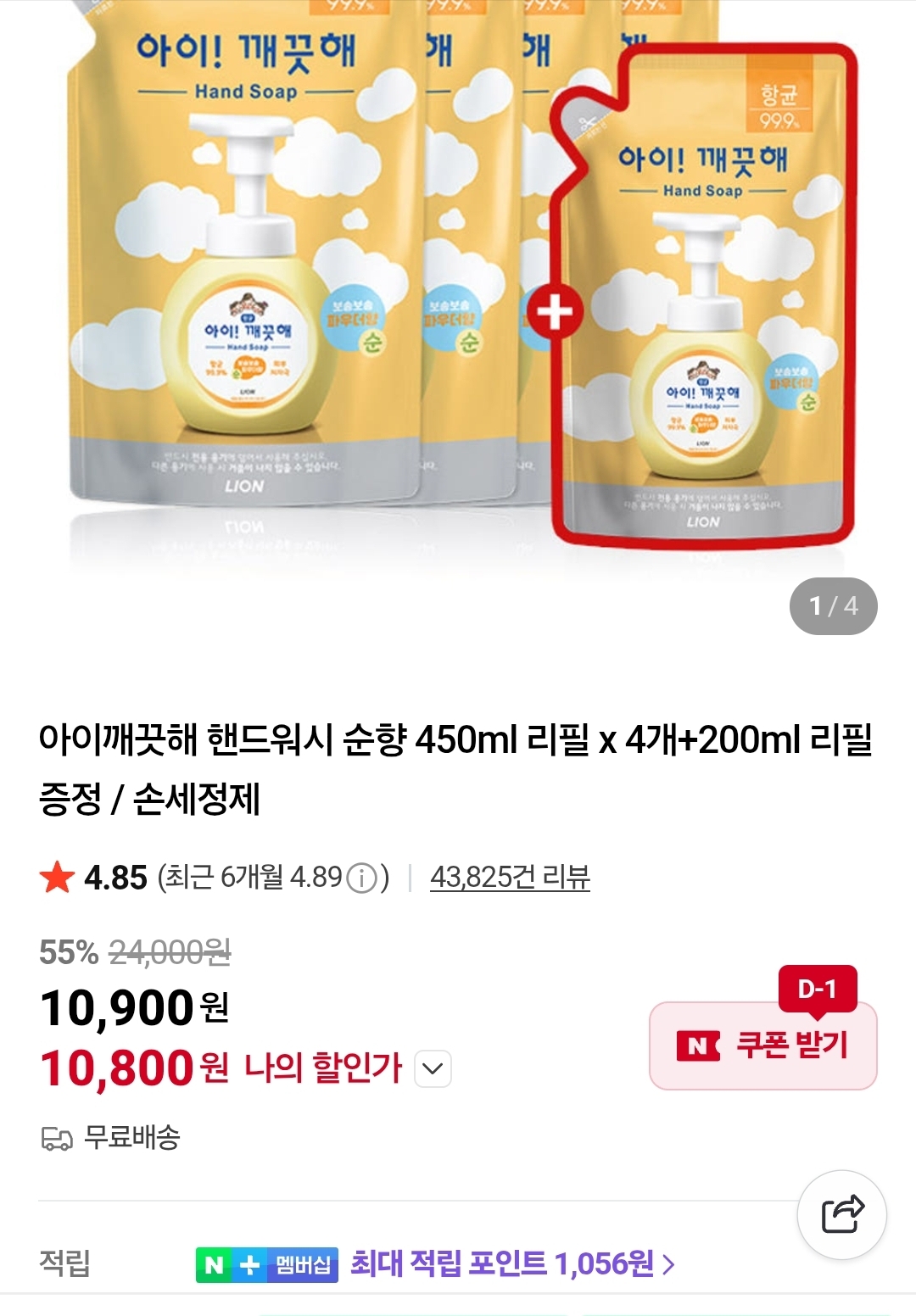Screen dimensions: 916x1316
Task: Click the 쿠폰 받기 coupon button
Action: [763, 1046]
